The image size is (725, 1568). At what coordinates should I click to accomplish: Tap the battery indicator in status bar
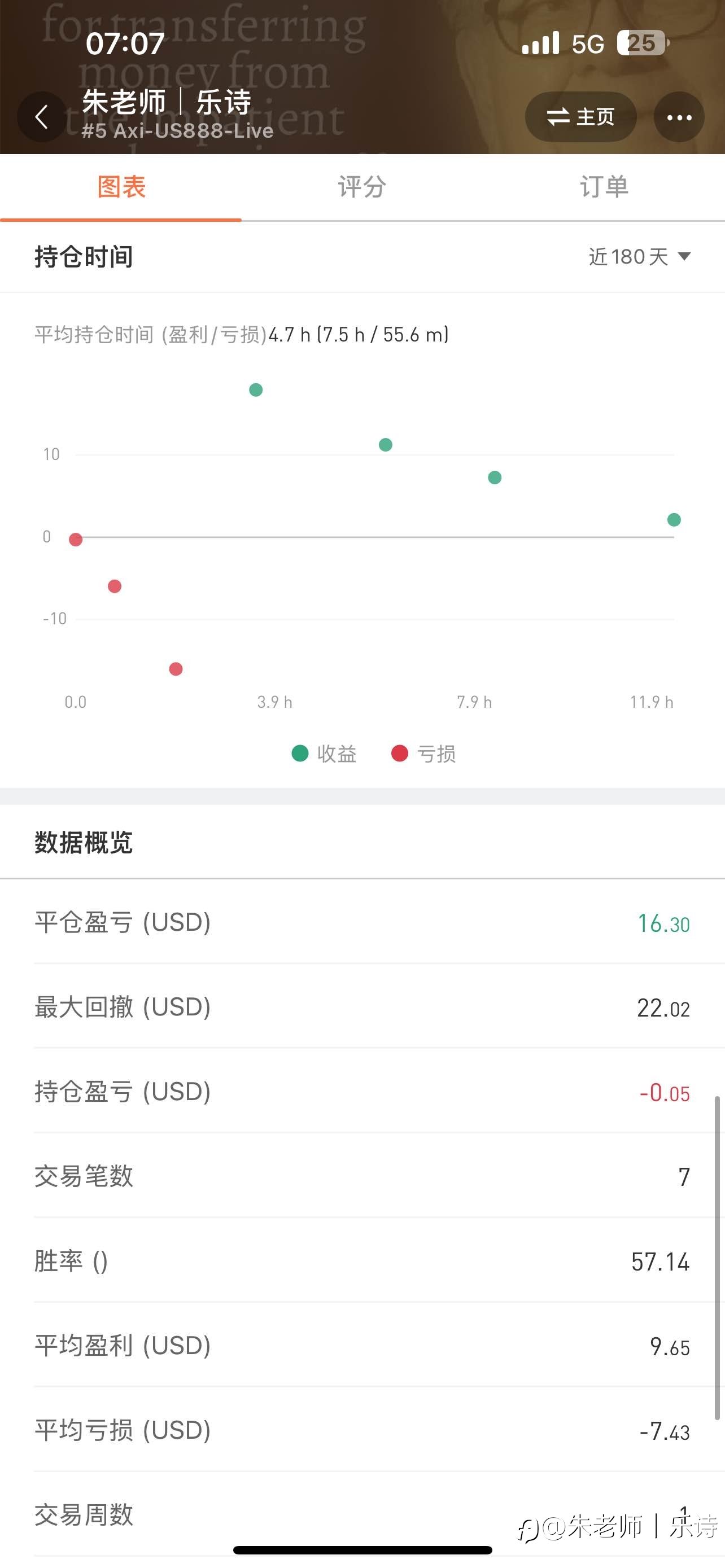(643, 43)
